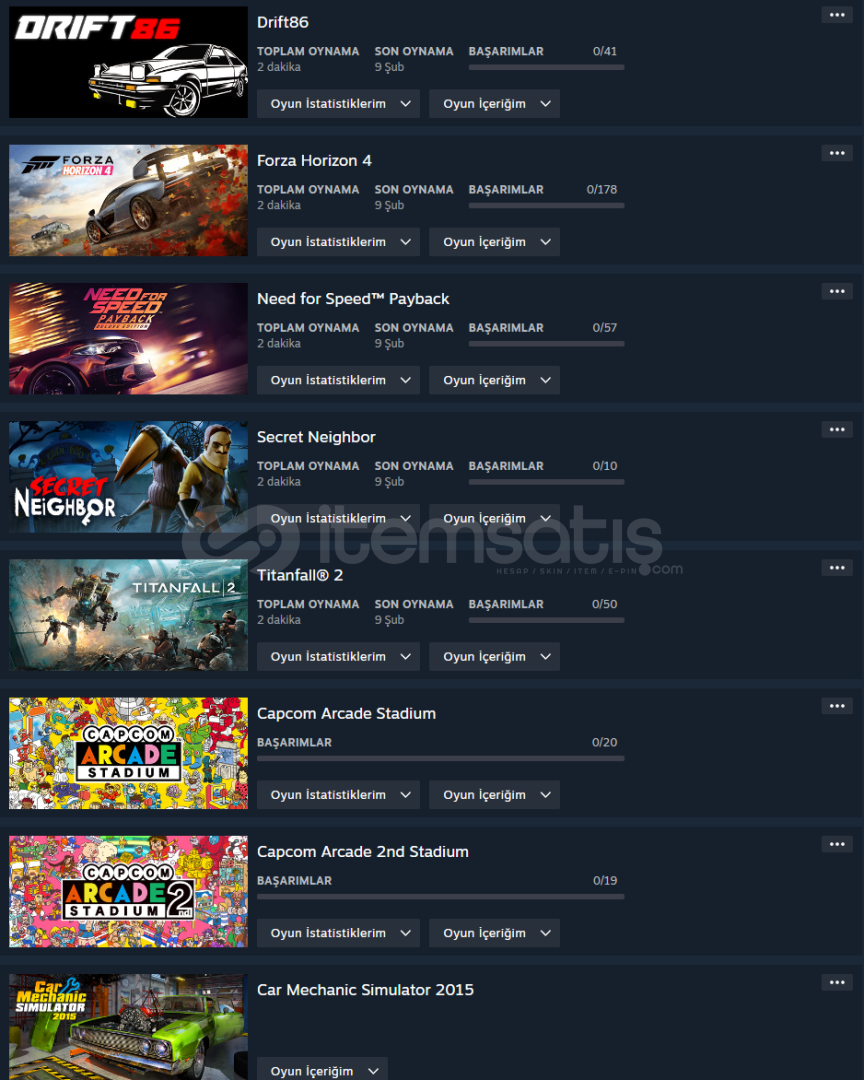This screenshot has width=864, height=1080.
Task: Open the three-dot menu for Drift86
Action: (837, 14)
